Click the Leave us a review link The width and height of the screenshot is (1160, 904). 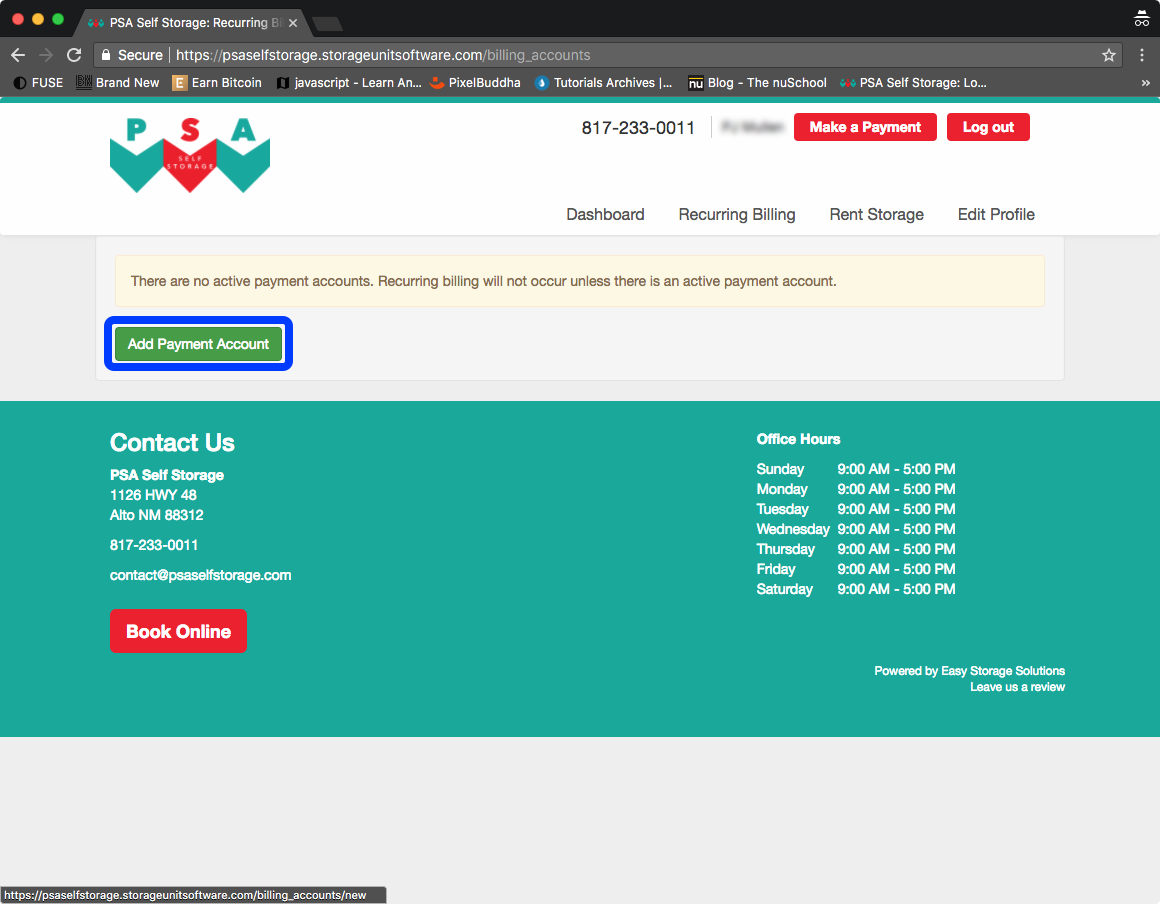[x=1017, y=687]
